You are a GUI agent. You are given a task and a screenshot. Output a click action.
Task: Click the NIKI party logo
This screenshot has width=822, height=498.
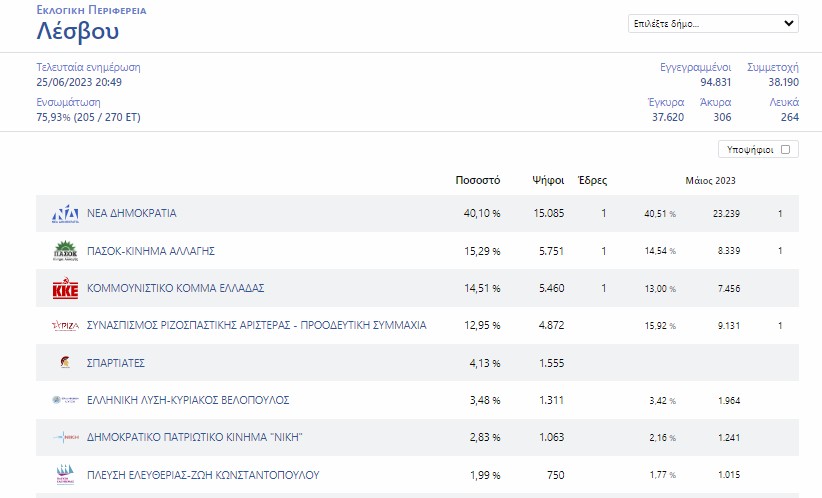pyautogui.click(x=64, y=437)
